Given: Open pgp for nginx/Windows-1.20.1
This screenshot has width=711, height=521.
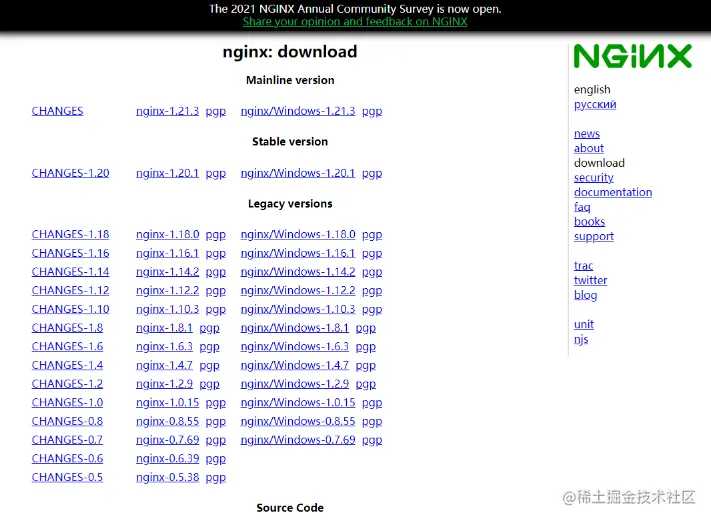Looking at the screenshot, I should click(372, 174).
